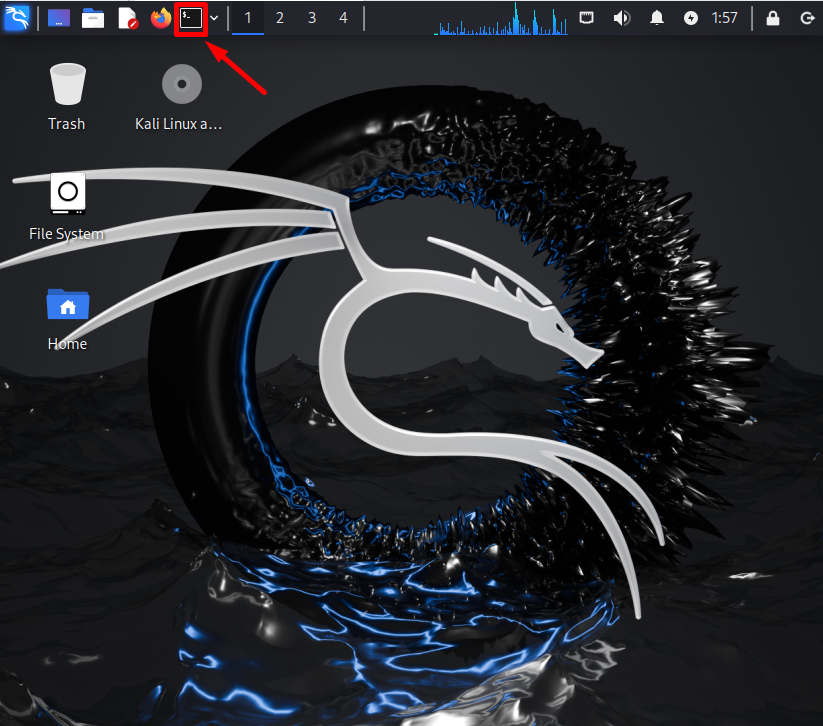
Task: Launch the text editor from the panel
Action: pos(128,18)
